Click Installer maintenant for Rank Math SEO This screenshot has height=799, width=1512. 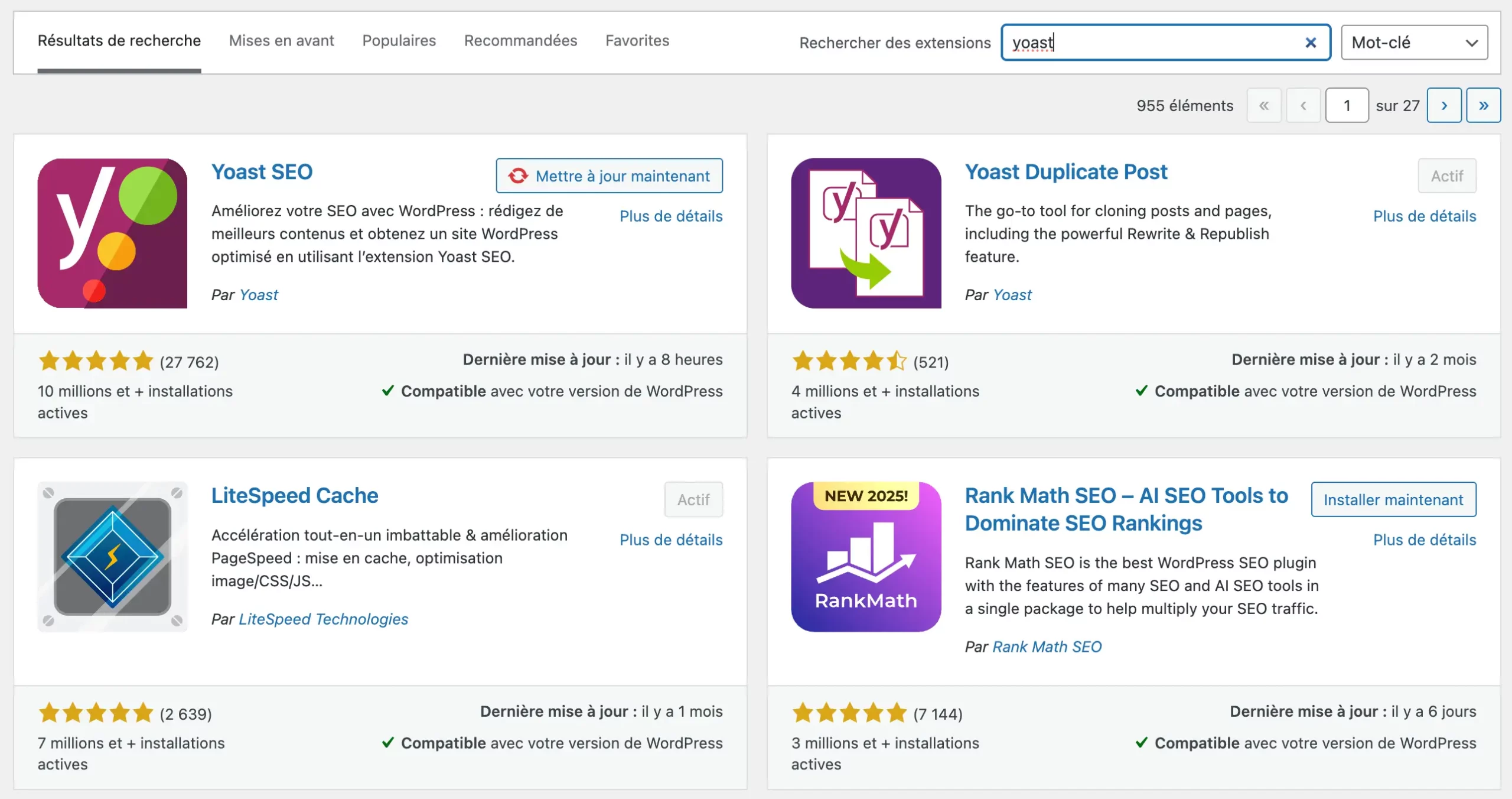click(1393, 499)
